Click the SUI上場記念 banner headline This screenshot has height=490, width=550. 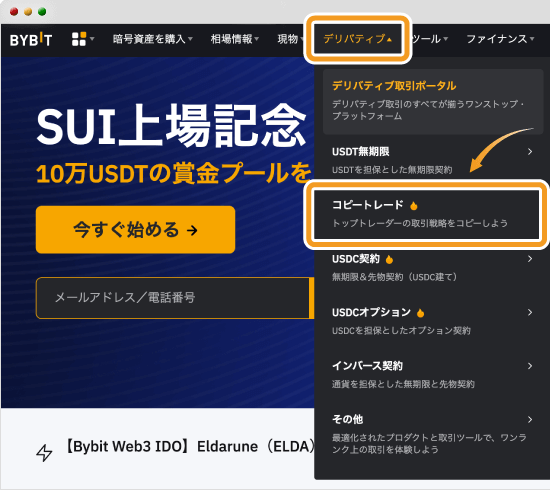tap(171, 126)
